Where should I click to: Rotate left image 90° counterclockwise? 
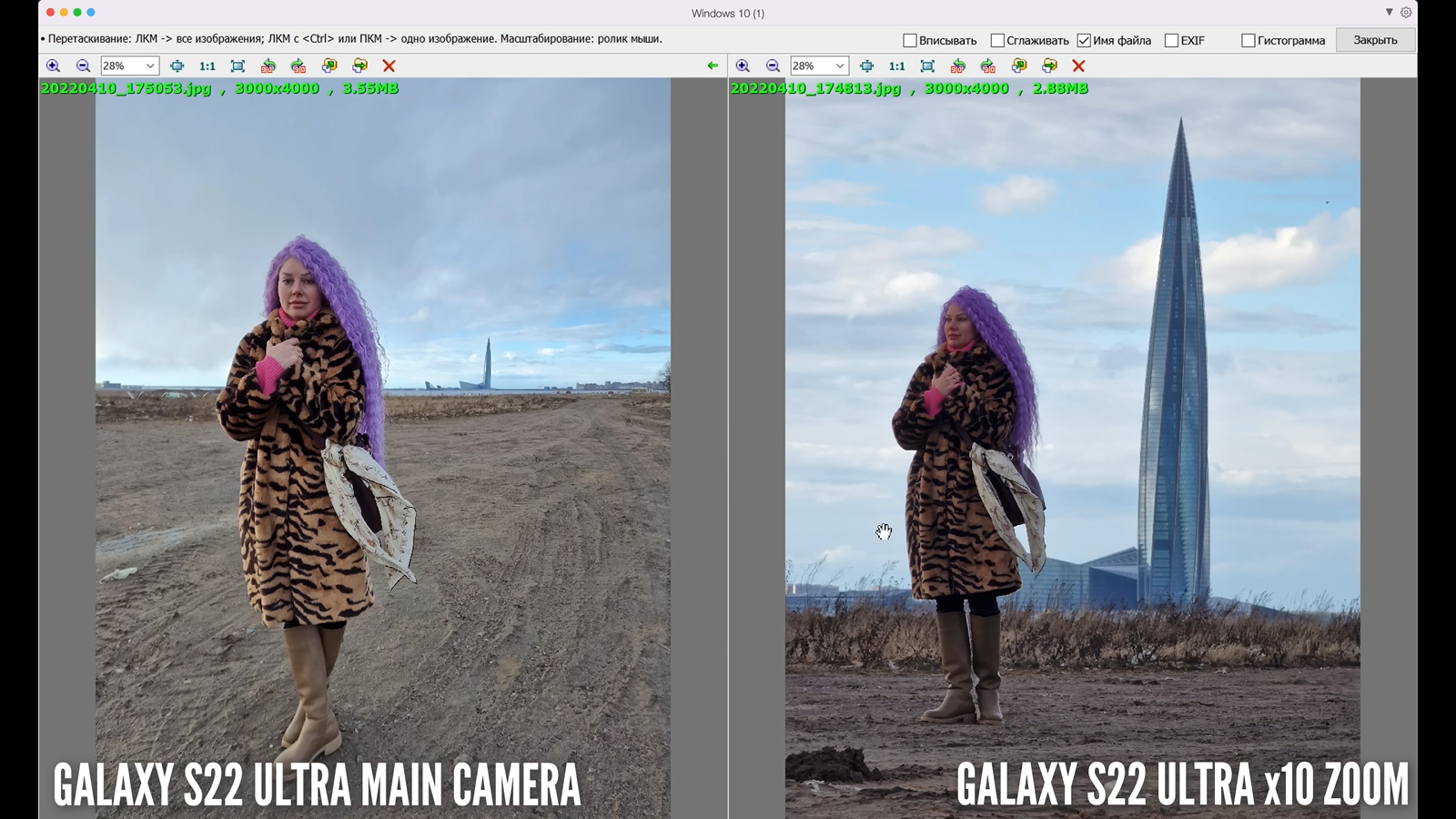pyautogui.click(x=268, y=66)
